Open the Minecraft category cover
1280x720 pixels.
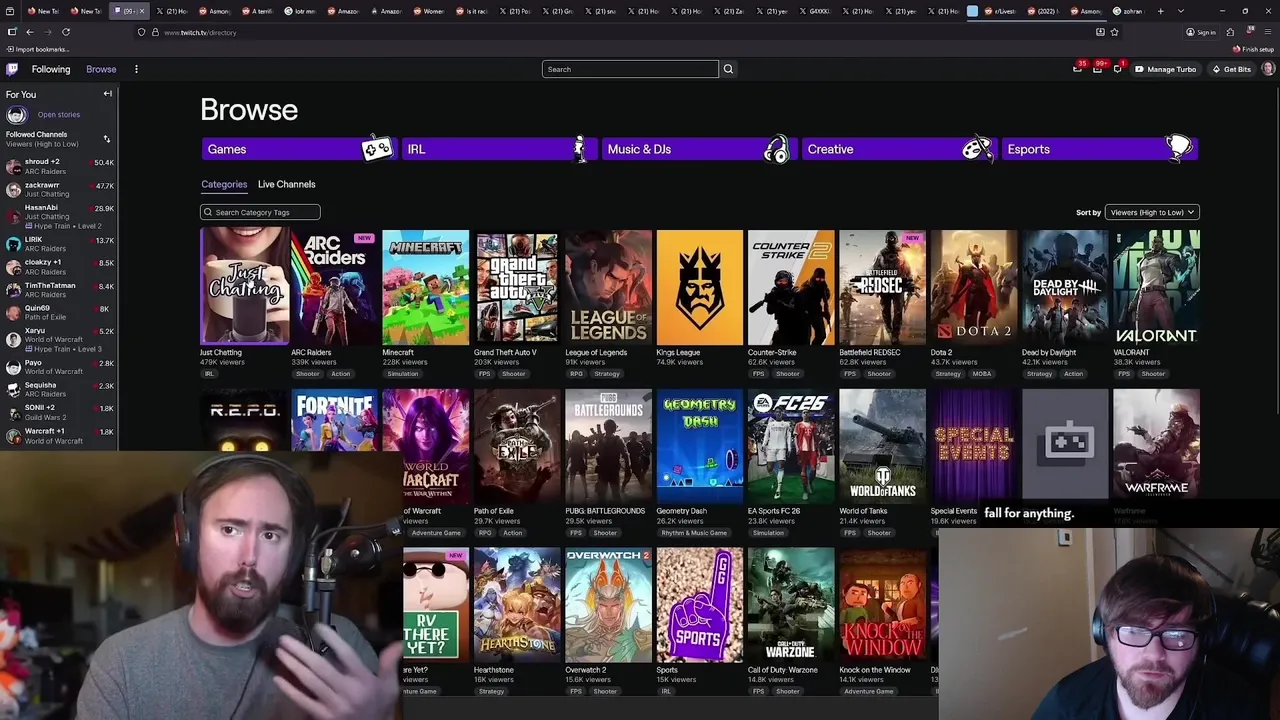tap(425, 288)
